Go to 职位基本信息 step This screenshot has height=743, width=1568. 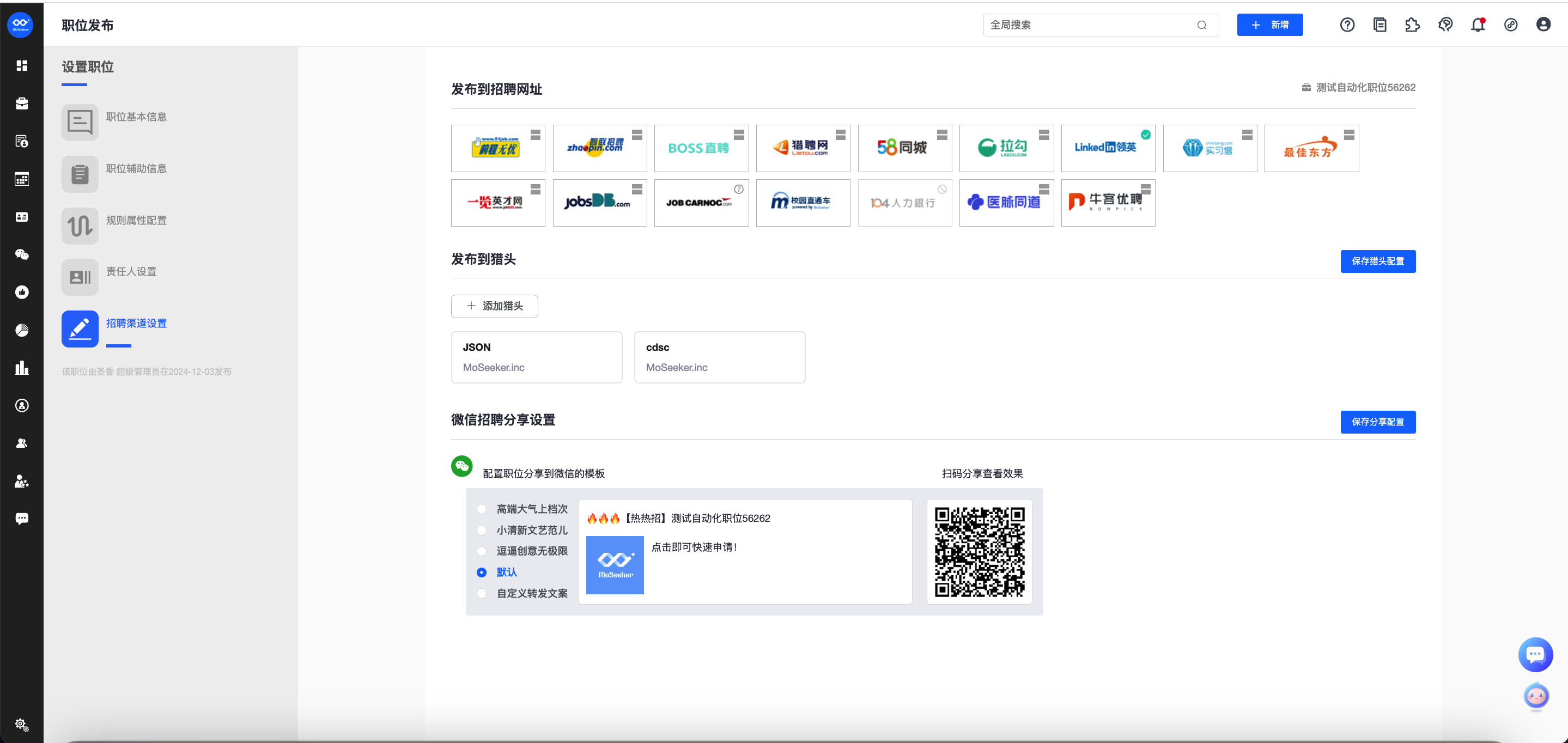coord(114,121)
